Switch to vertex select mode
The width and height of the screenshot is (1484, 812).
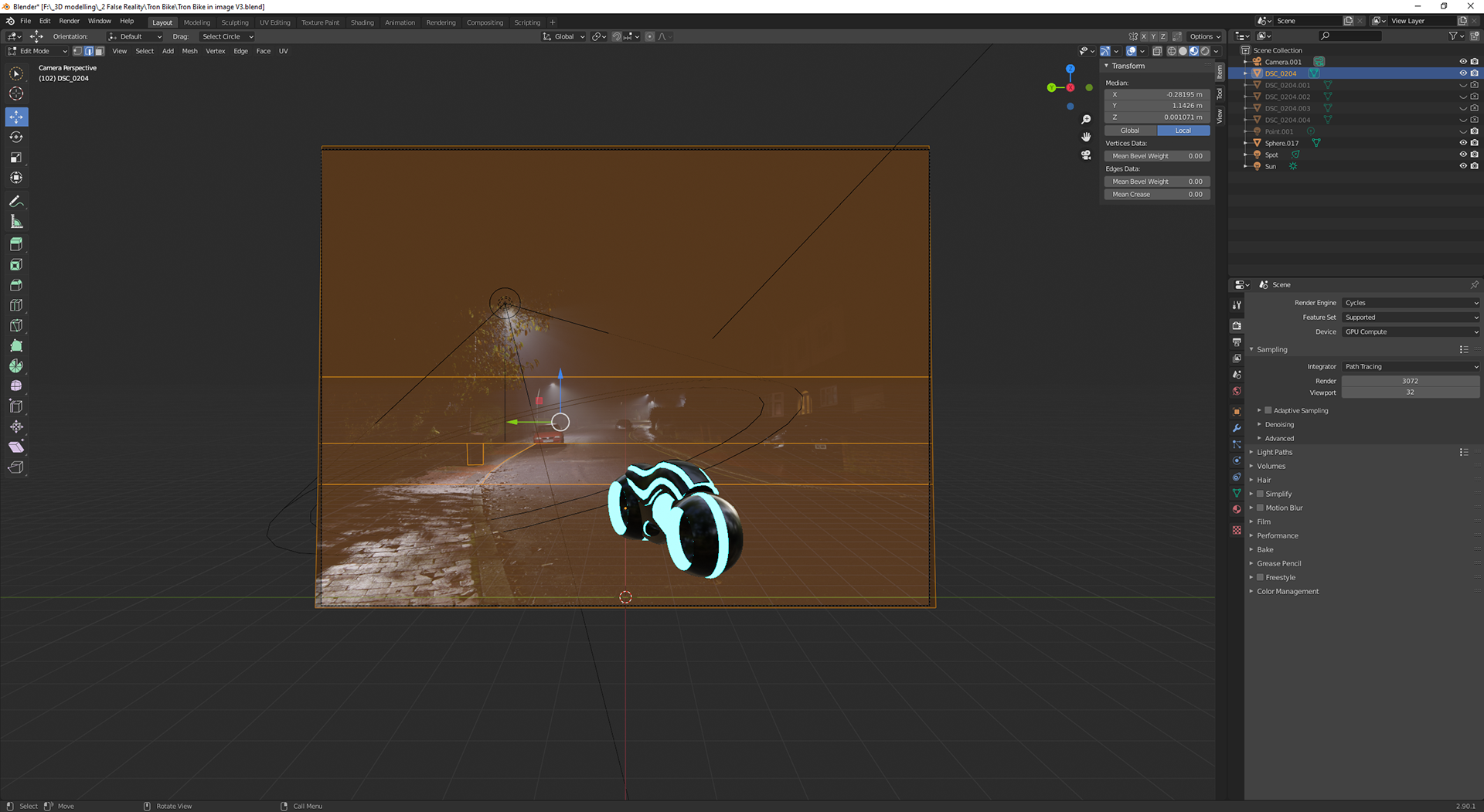click(x=77, y=51)
